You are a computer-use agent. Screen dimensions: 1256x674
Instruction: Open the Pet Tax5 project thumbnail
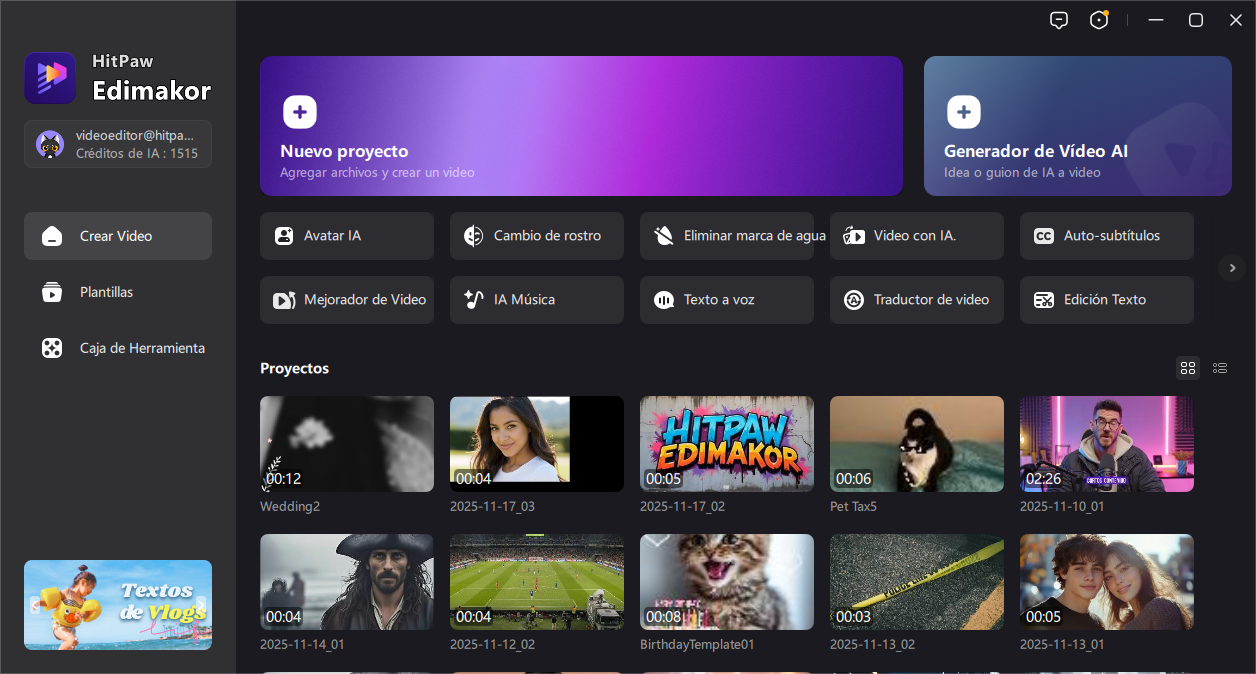(916, 444)
